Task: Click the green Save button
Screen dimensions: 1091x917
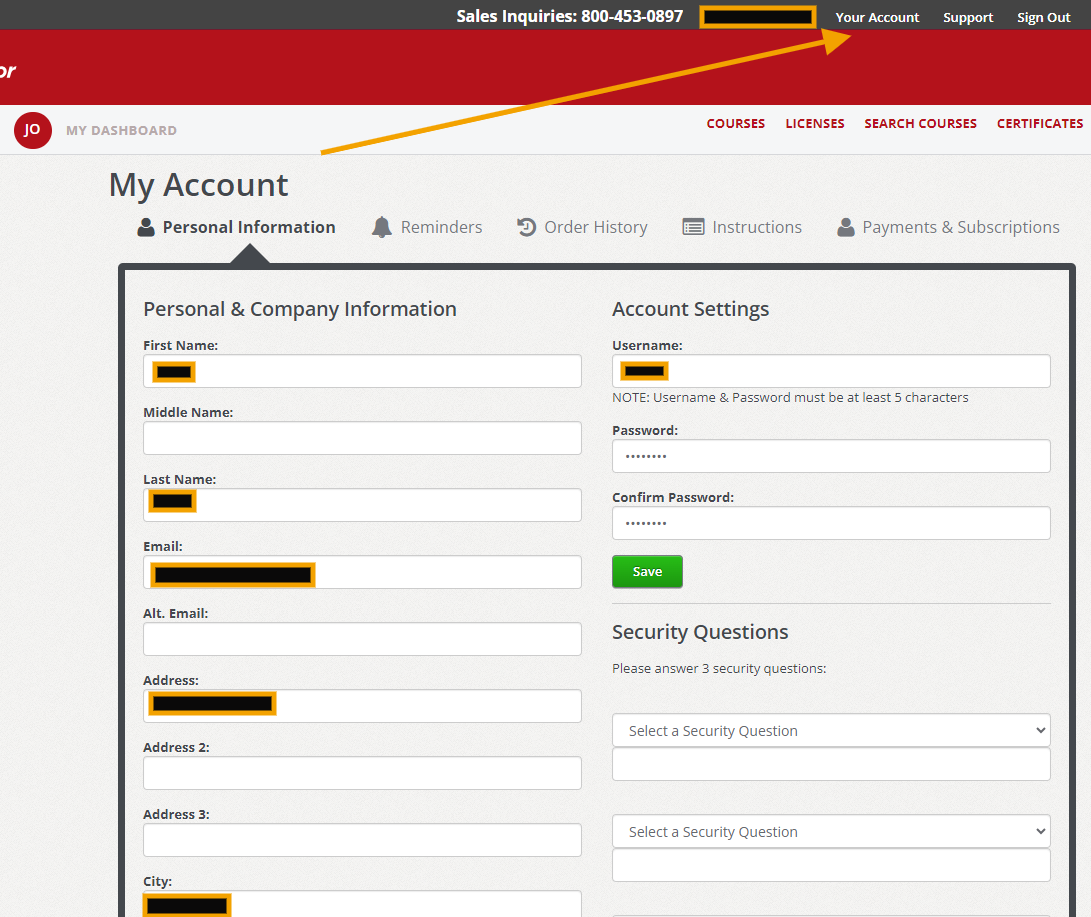Action: (x=647, y=571)
